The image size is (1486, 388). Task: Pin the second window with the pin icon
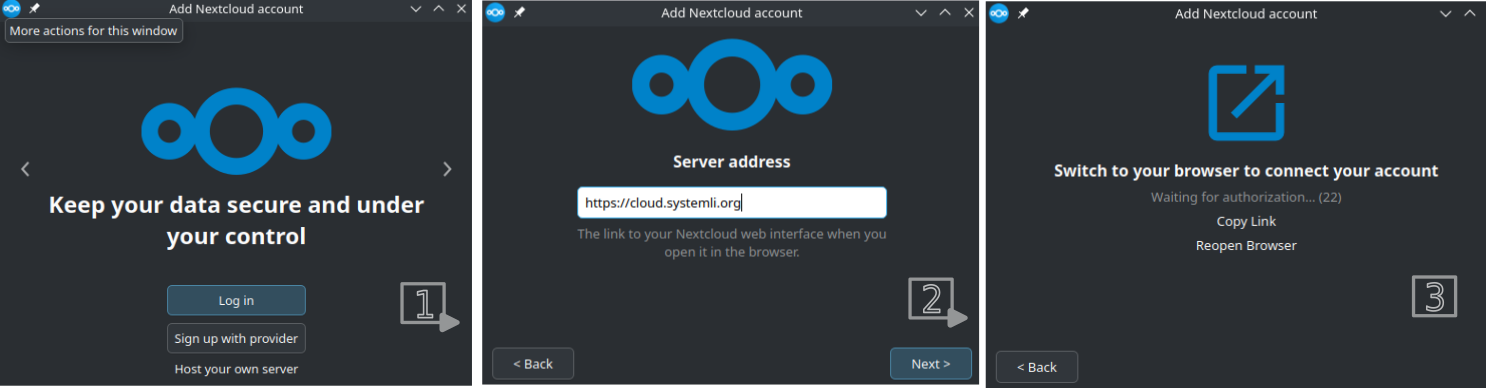(519, 13)
